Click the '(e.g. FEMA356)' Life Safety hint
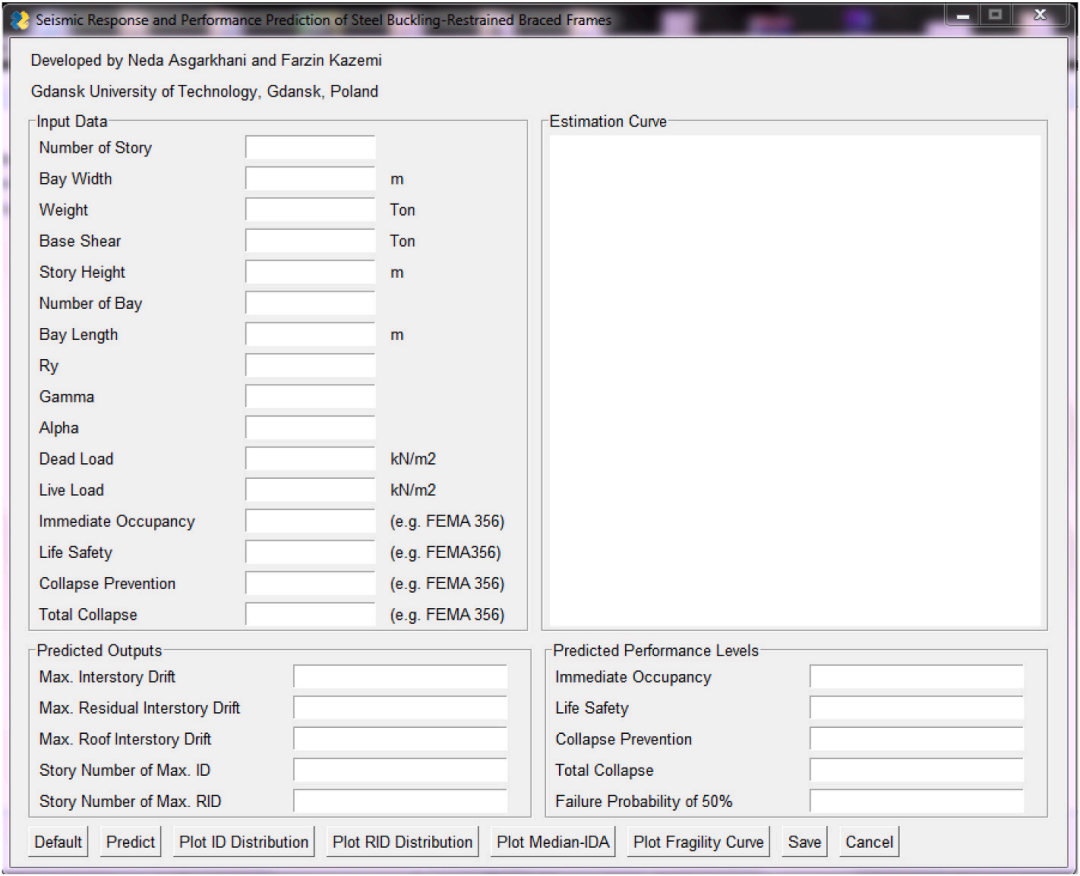 (446, 552)
